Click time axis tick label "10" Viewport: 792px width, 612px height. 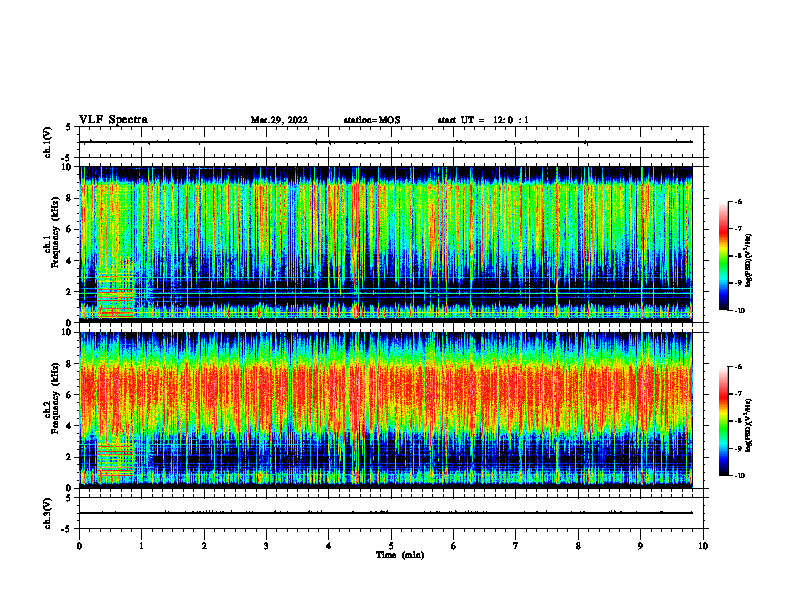point(703,546)
